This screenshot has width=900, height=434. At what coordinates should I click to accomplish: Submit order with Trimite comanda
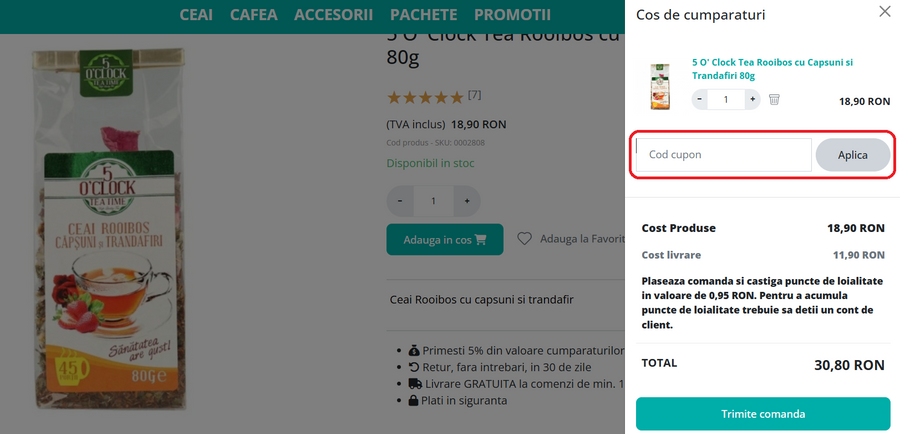[x=763, y=414]
